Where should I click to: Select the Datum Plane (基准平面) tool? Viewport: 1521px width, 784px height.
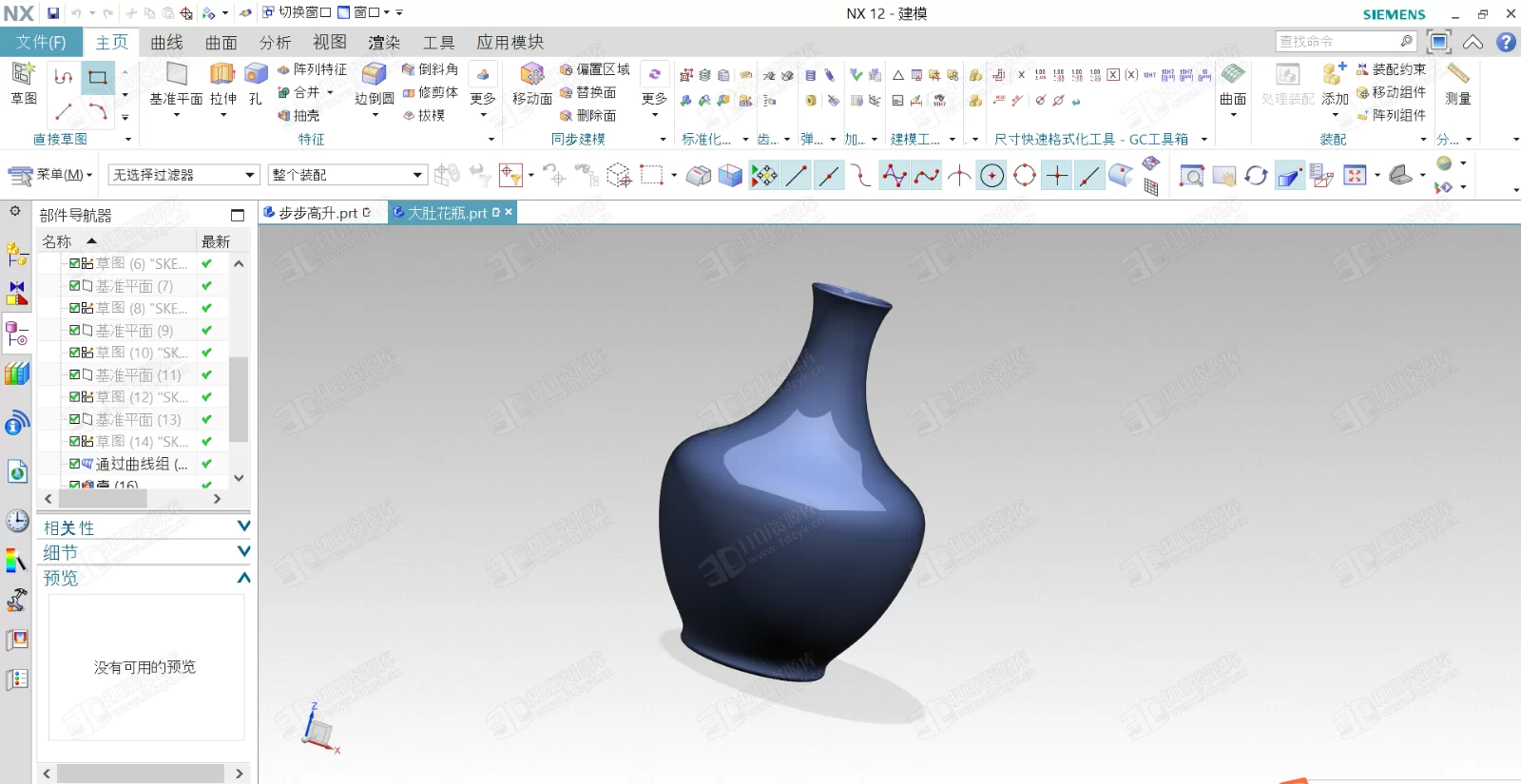pyautogui.click(x=176, y=84)
